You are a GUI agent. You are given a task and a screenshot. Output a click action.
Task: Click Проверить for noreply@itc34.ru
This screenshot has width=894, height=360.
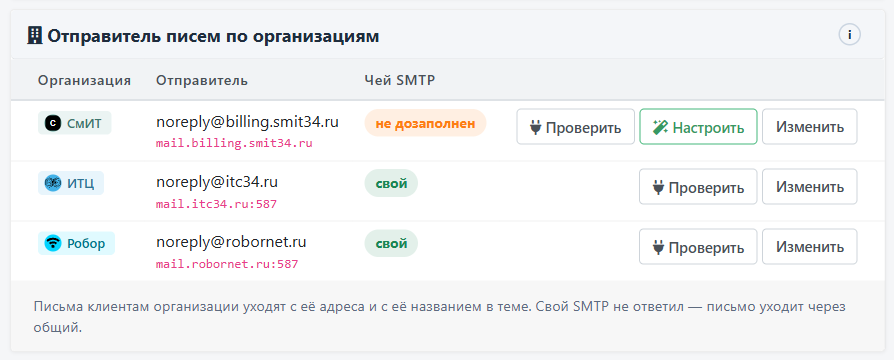pyautogui.click(x=698, y=187)
